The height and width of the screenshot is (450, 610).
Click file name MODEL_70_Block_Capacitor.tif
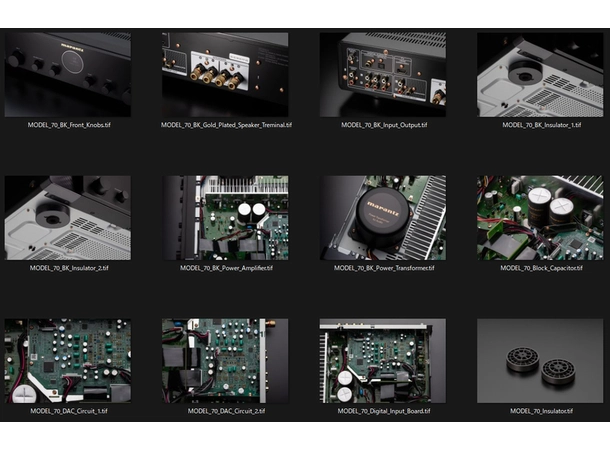(x=542, y=268)
